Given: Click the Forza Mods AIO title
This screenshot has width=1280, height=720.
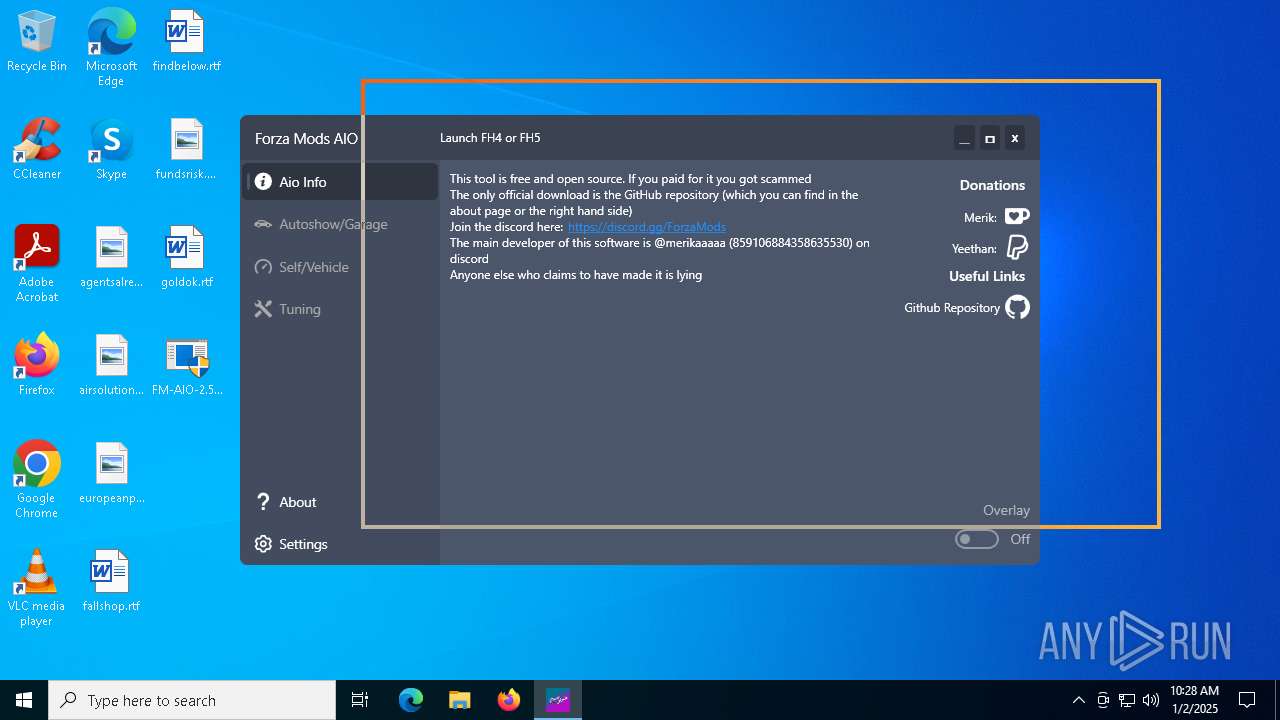Looking at the screenshot, I should [306, 139].
